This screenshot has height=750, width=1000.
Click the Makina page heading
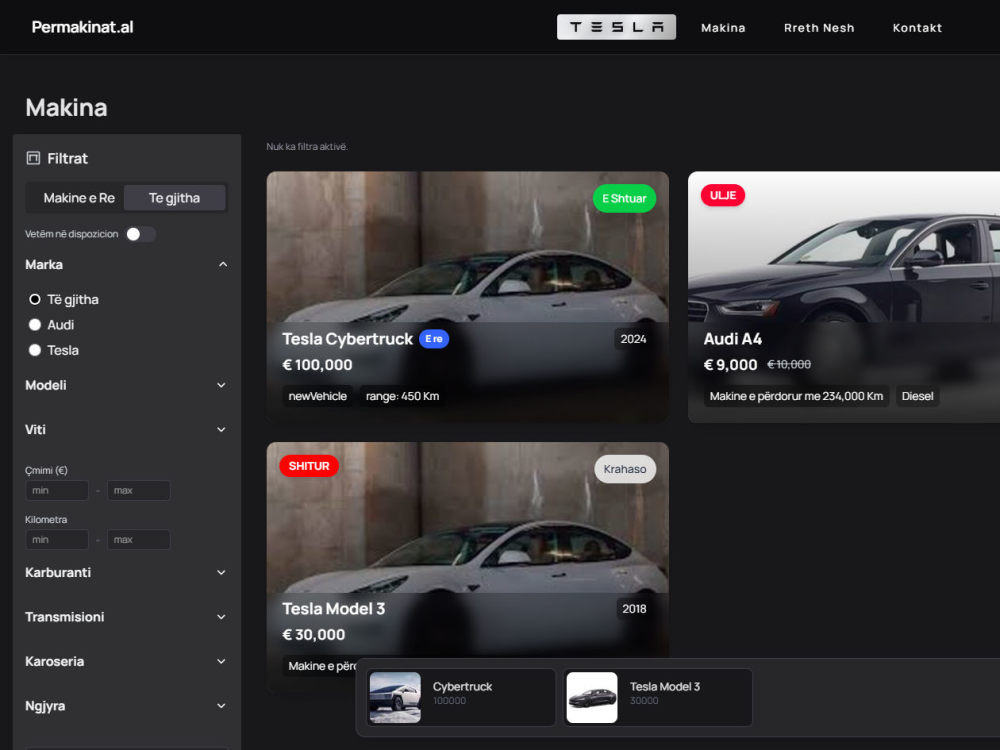[x=66, y=107]
